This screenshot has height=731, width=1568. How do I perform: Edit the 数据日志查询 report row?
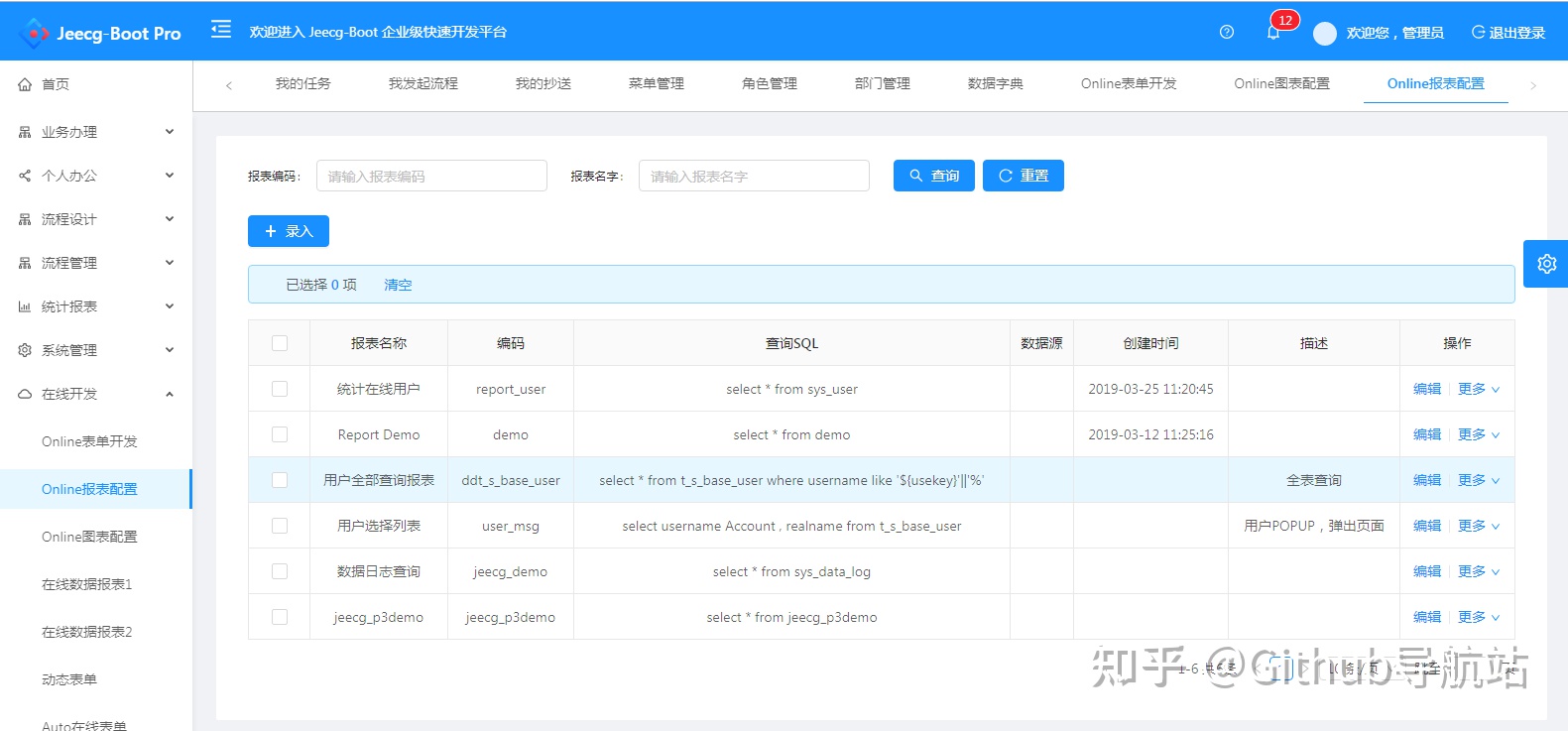tap(1427, 571)
